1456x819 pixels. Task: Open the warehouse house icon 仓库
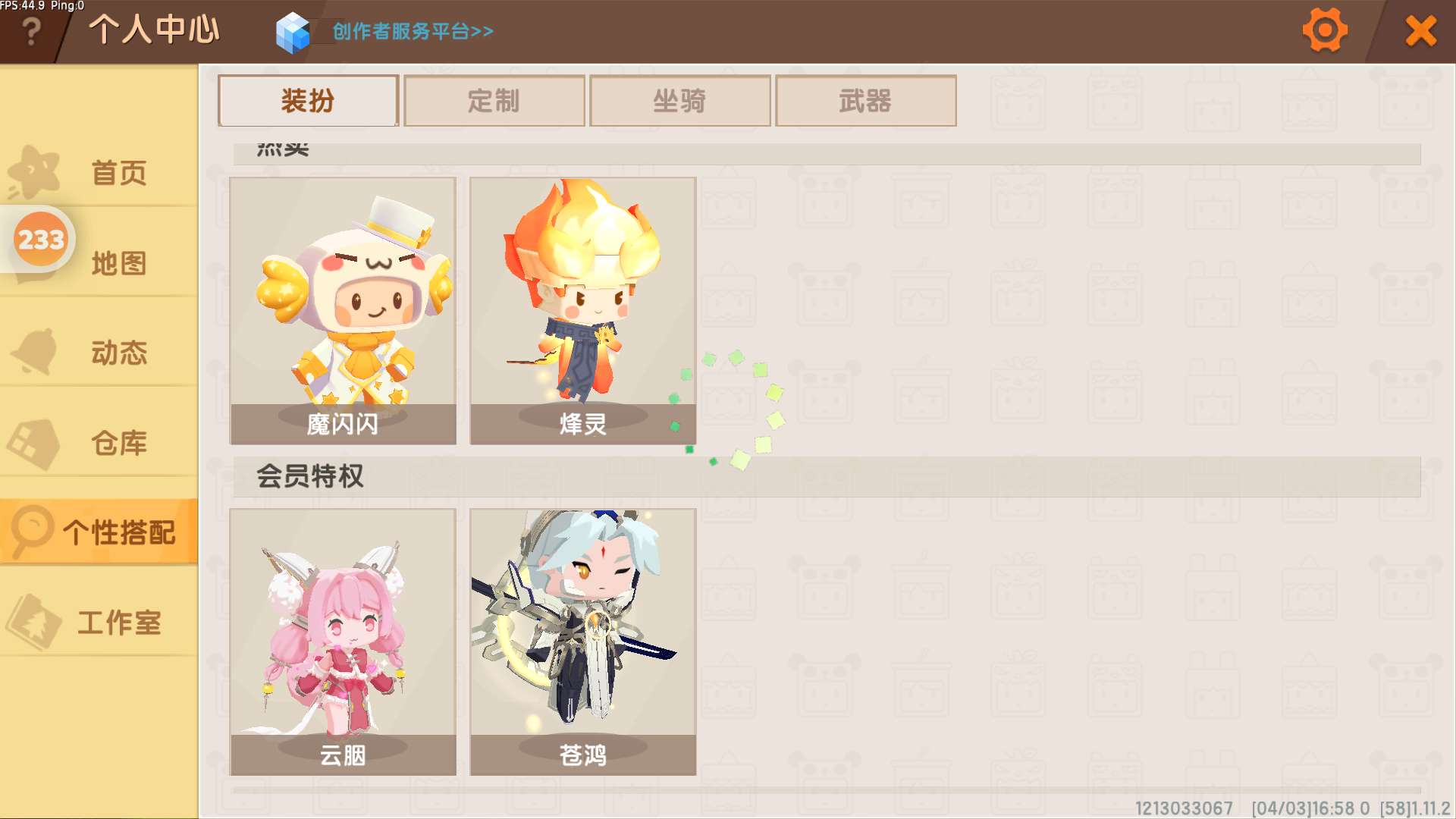pos(33,444)
